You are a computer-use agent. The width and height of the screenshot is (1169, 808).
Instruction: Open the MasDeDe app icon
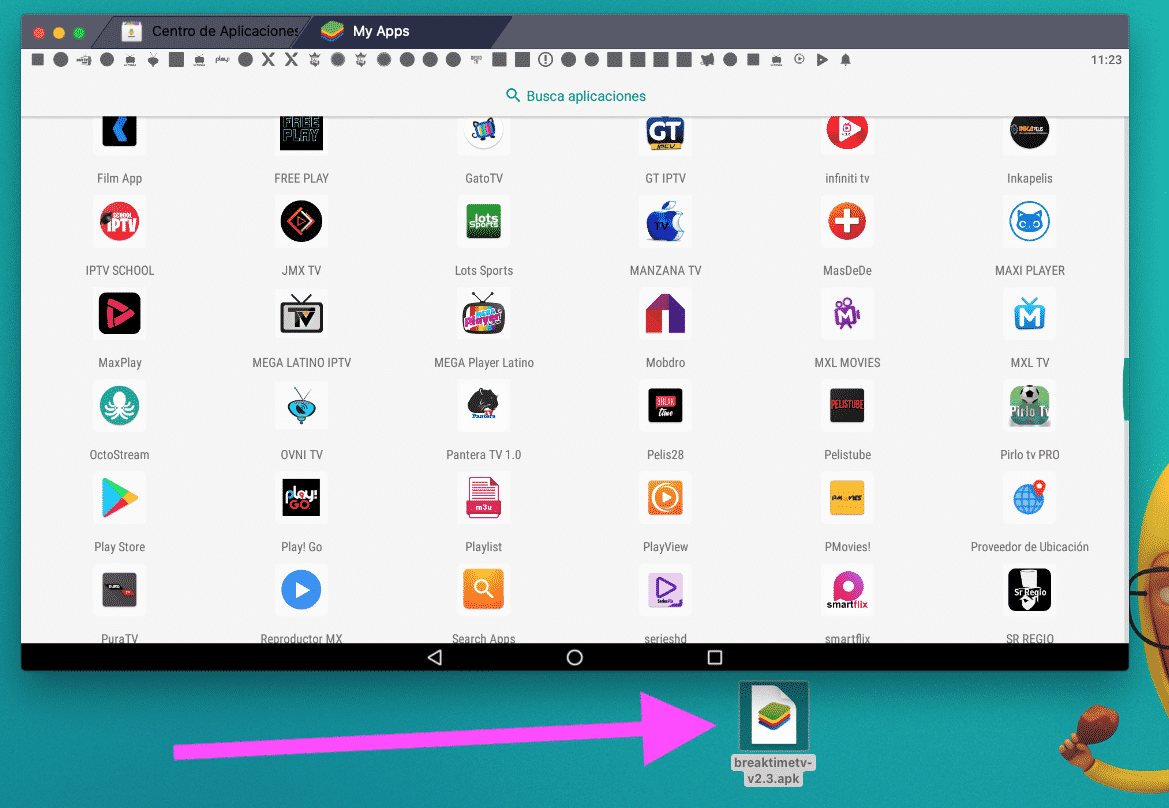(847, 223)
